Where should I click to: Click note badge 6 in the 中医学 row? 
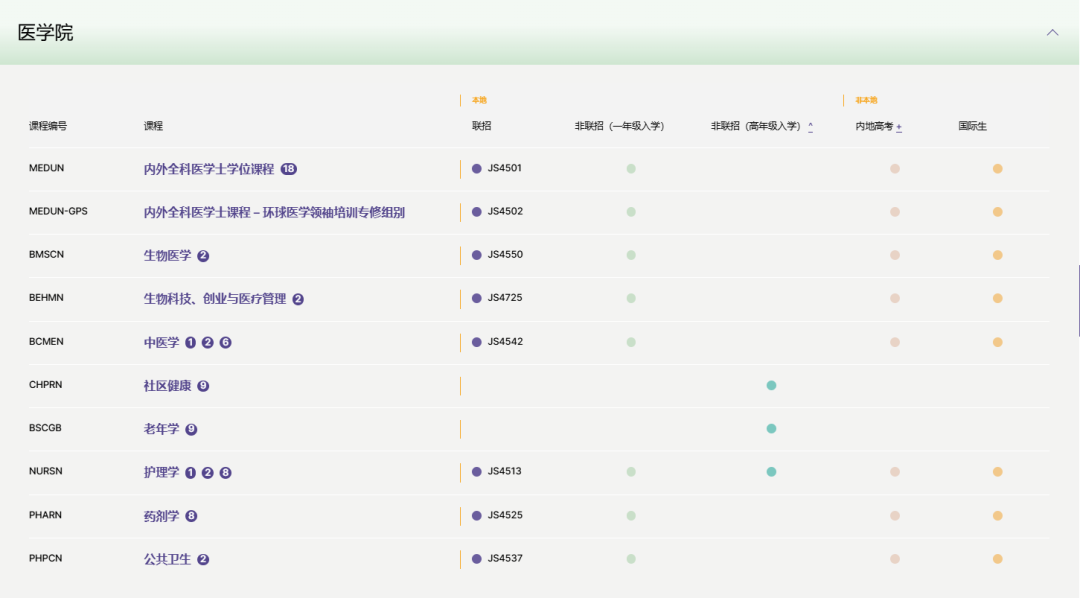225,343
